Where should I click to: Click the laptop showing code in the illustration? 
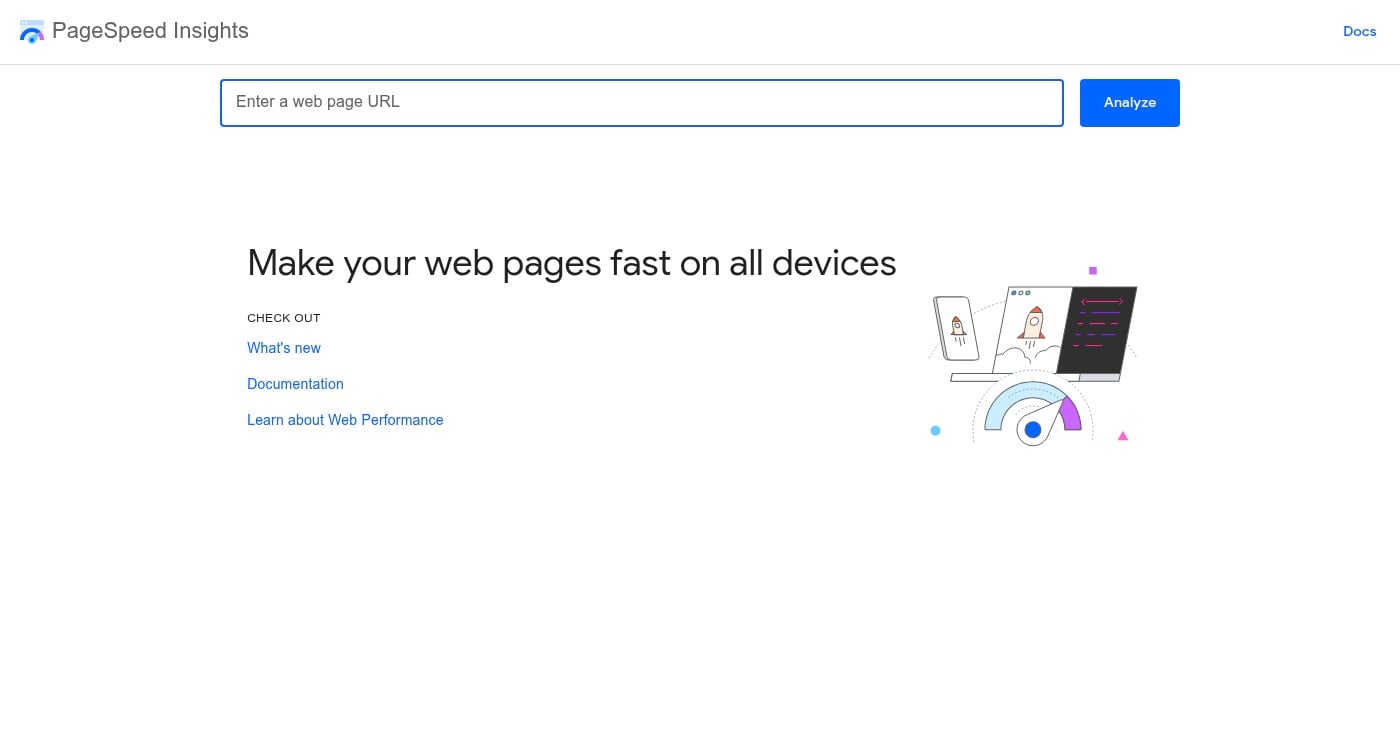point(1098,325)
